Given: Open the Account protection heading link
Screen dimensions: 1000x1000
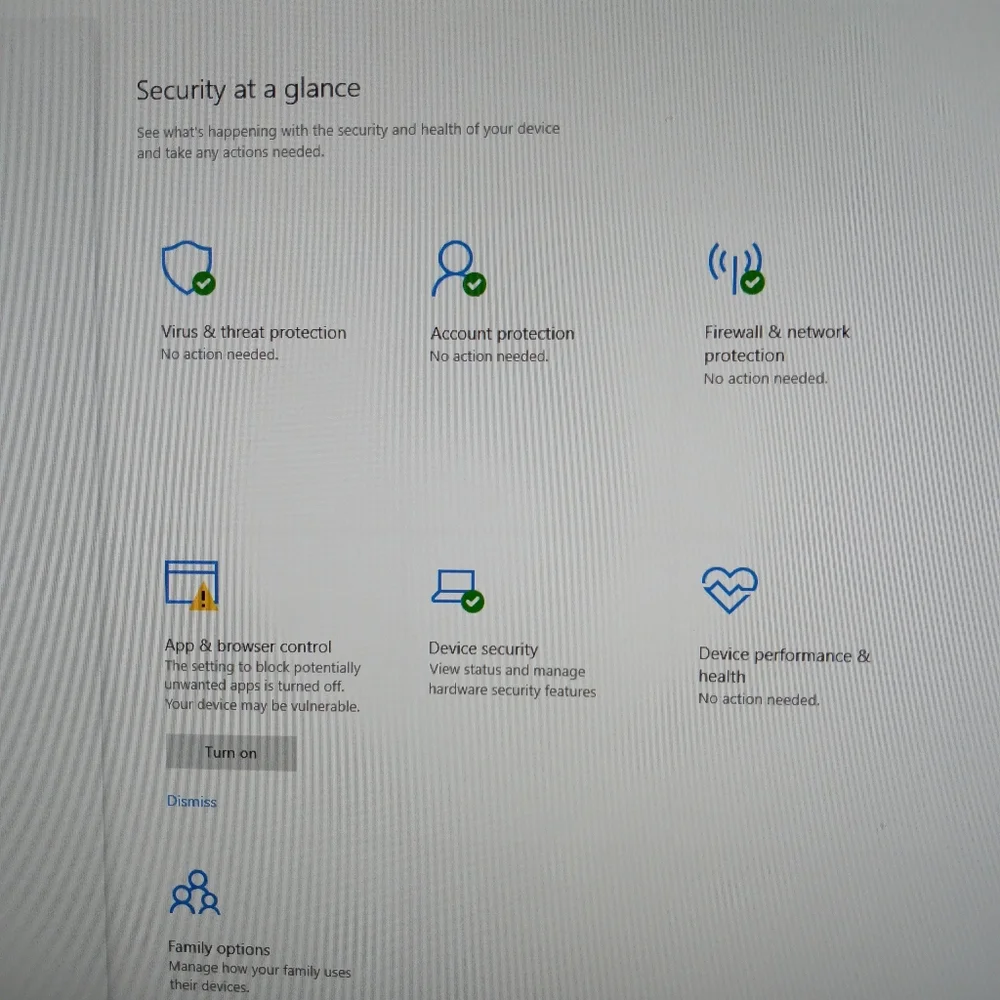Looking at the screenshot, I should [502, 334].
